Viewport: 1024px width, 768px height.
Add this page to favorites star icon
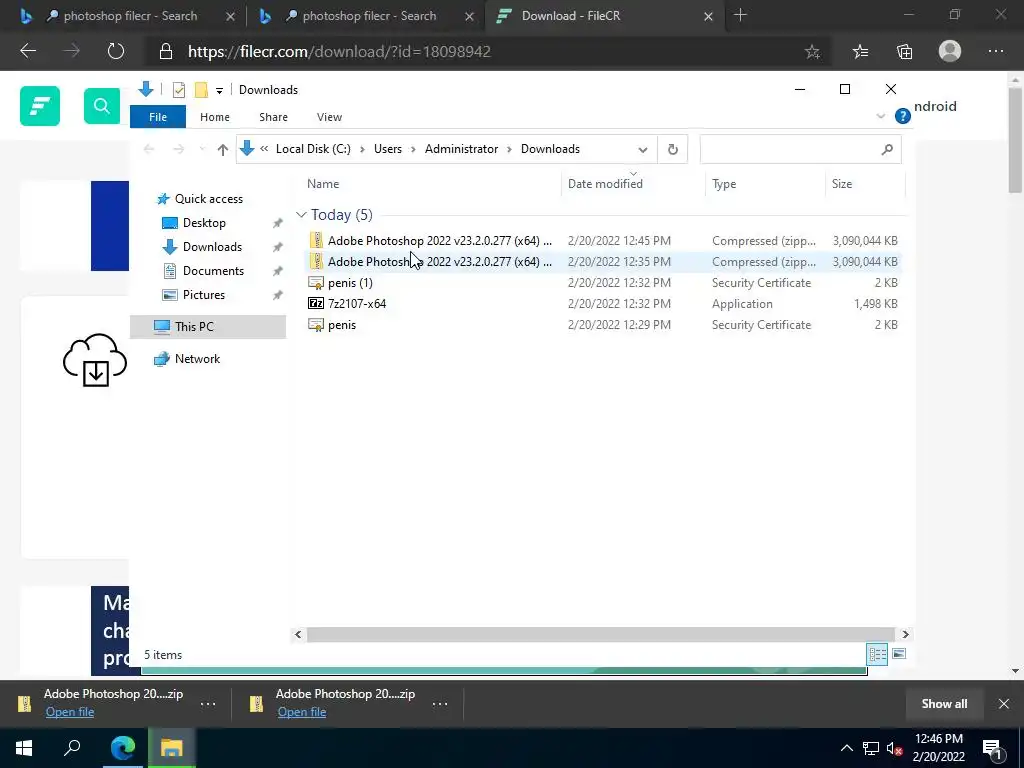point(812,52)
